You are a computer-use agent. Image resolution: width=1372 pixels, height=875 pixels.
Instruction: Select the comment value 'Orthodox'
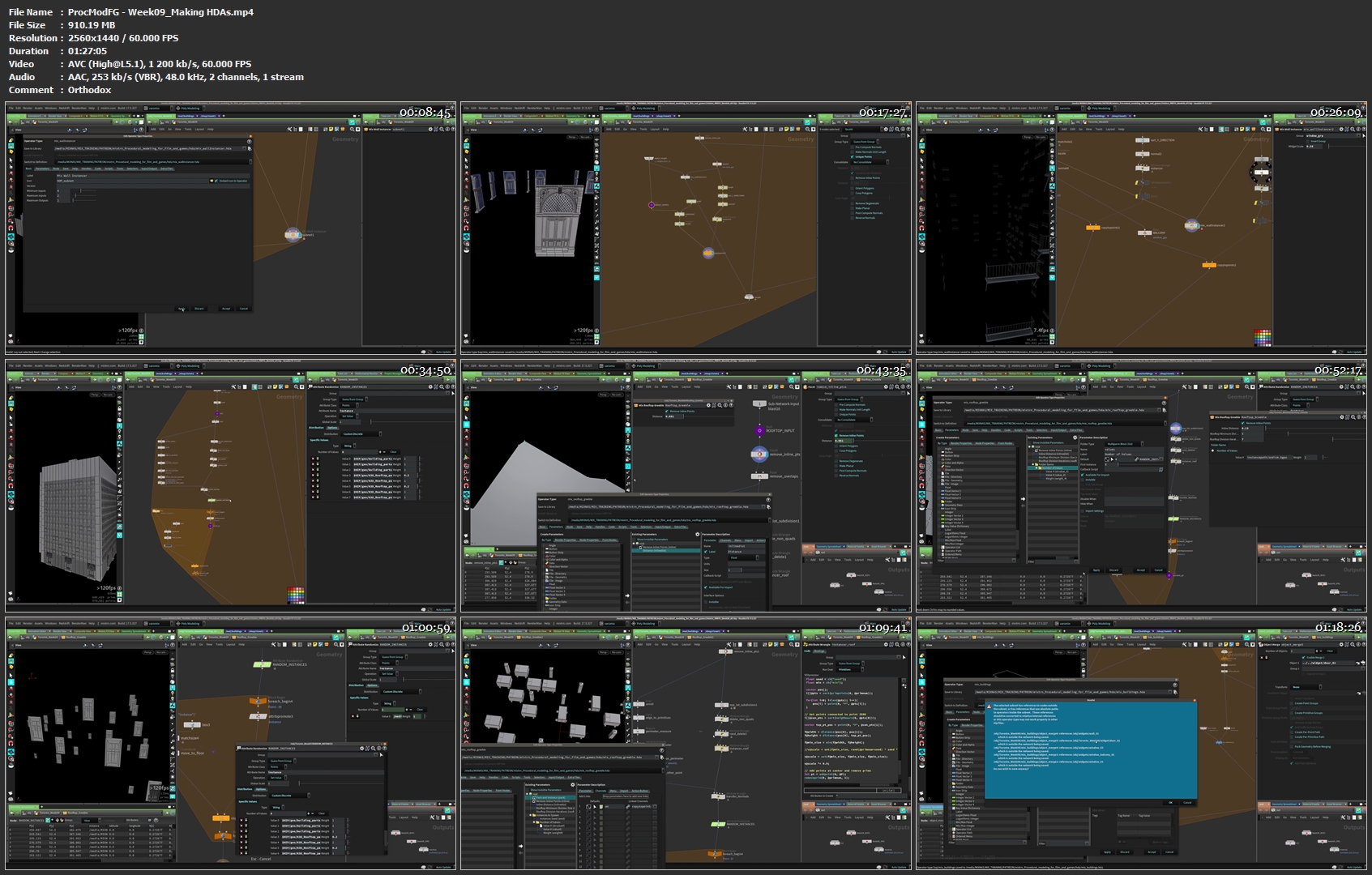[x=90, y=90]
